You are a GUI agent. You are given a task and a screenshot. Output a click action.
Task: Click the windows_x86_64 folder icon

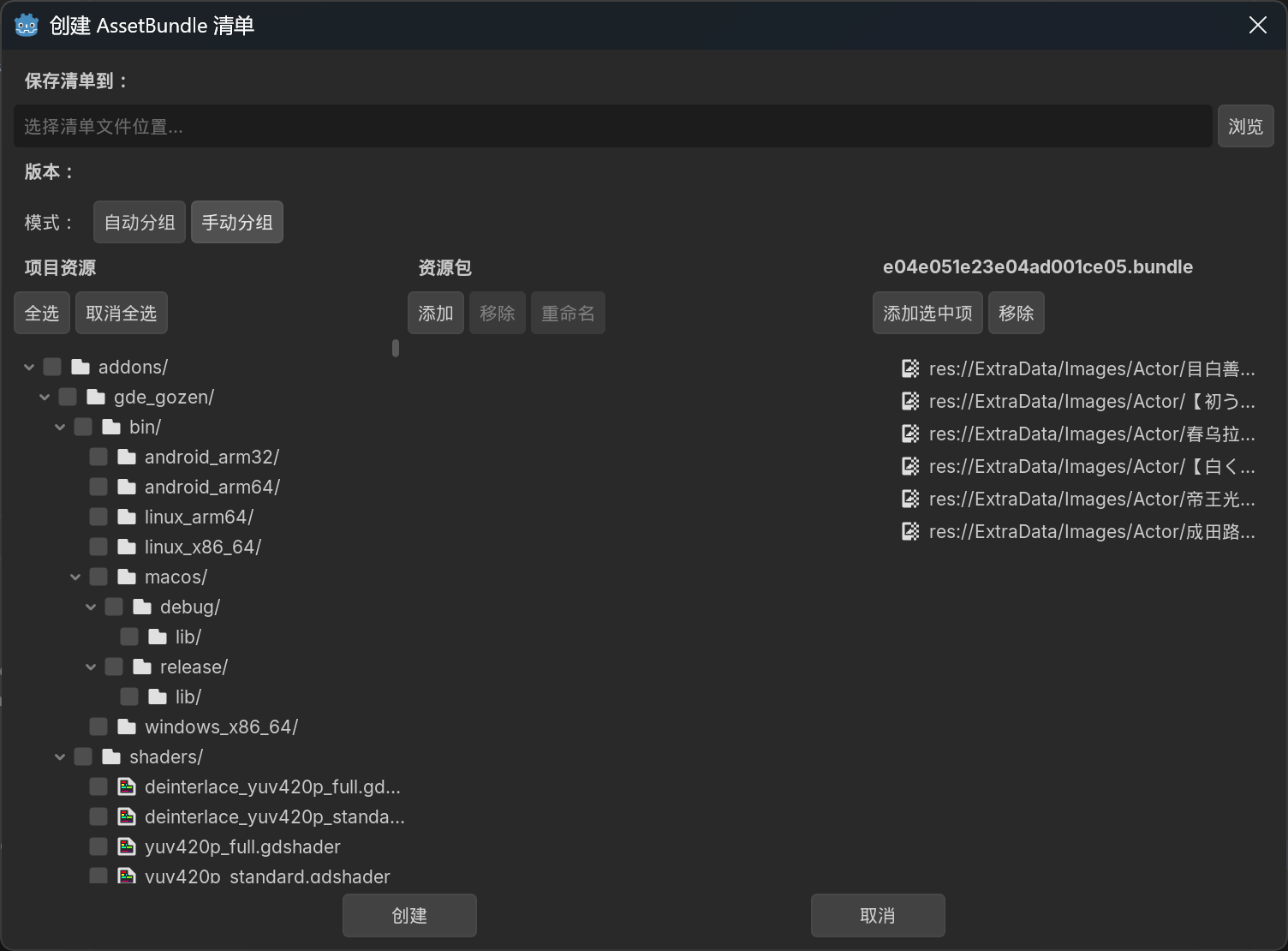click(127, 727)
